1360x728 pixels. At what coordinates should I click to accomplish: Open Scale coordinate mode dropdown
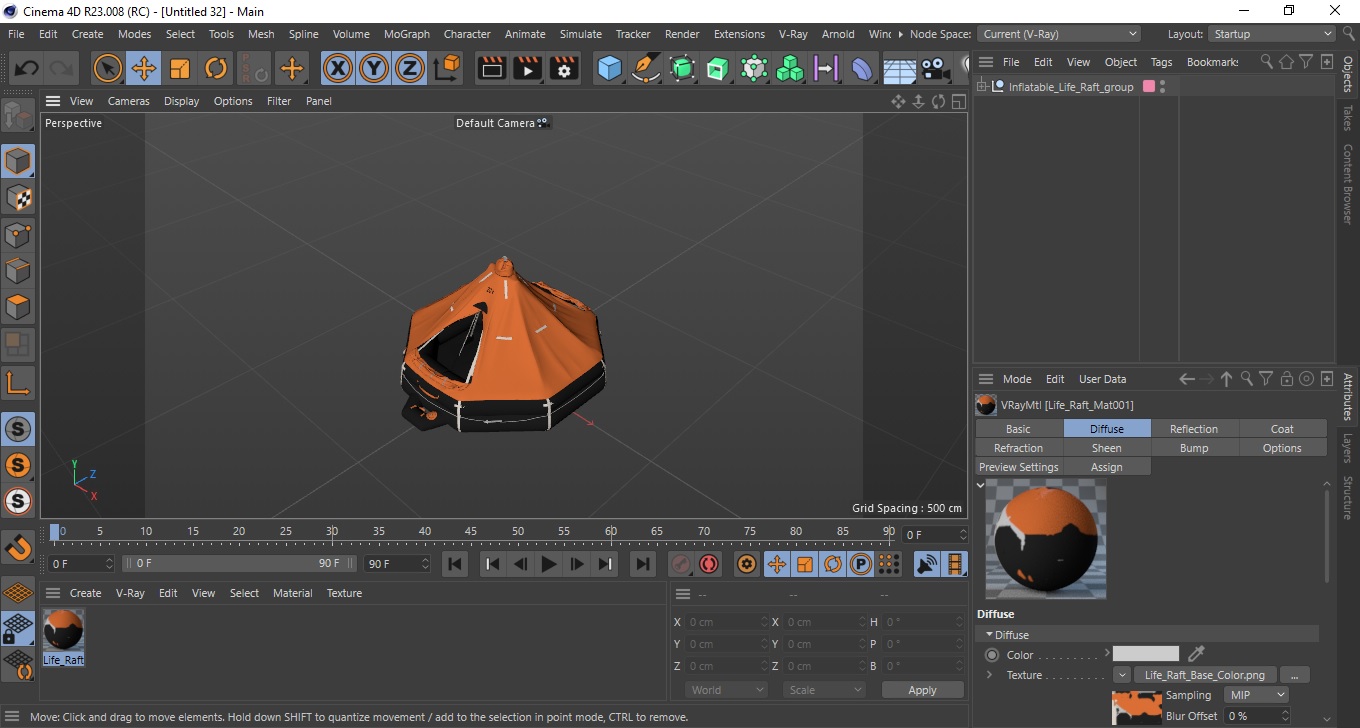[824, 690]
